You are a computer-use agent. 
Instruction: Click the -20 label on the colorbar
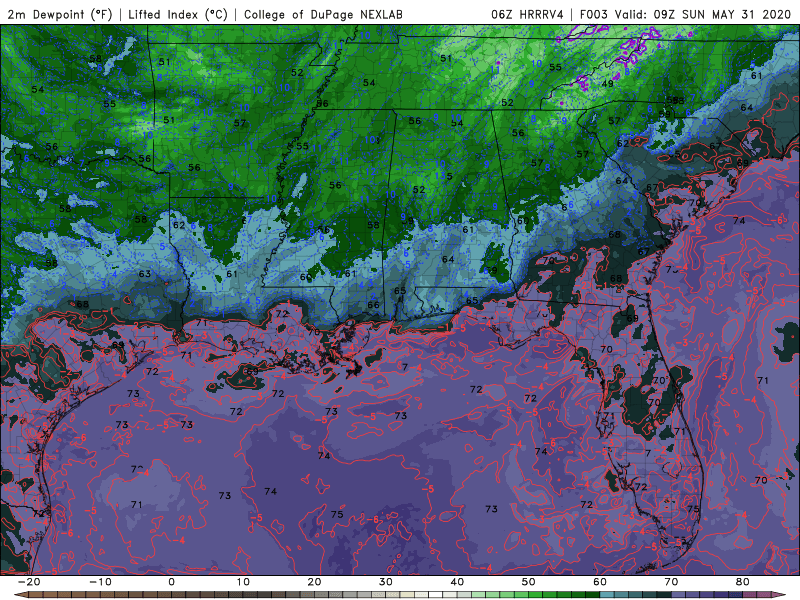click(29, 582)
